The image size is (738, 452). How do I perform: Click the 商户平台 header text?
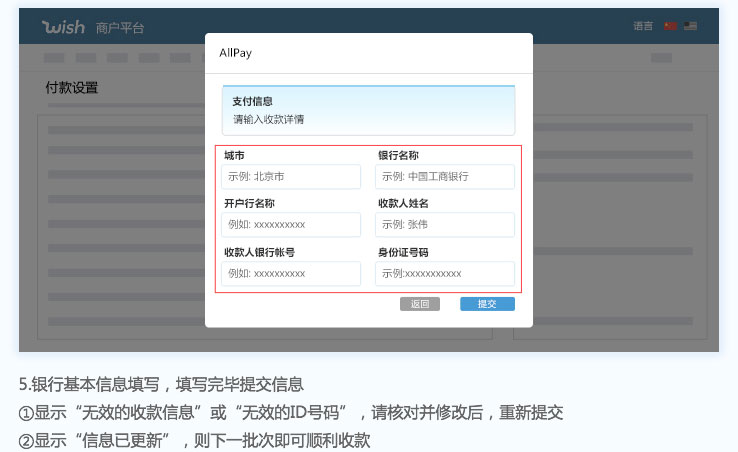click(x=120, y=28)
